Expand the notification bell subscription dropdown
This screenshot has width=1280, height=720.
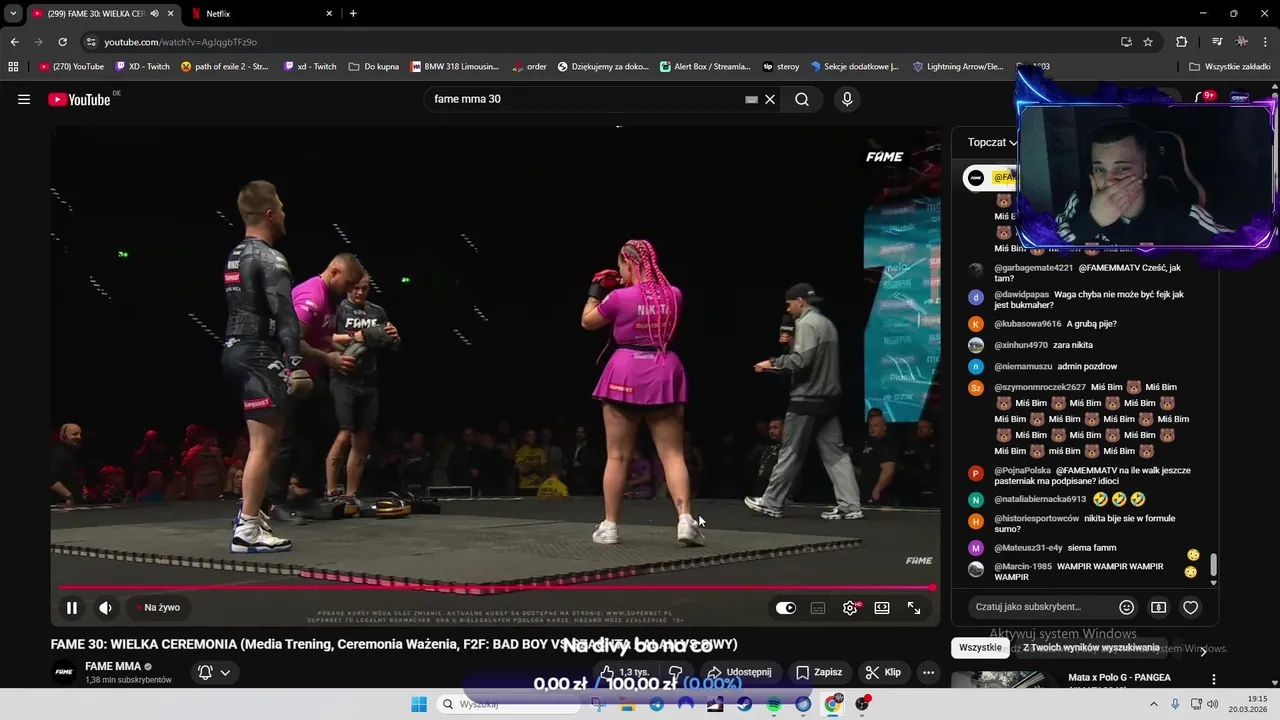coord(215,672)
